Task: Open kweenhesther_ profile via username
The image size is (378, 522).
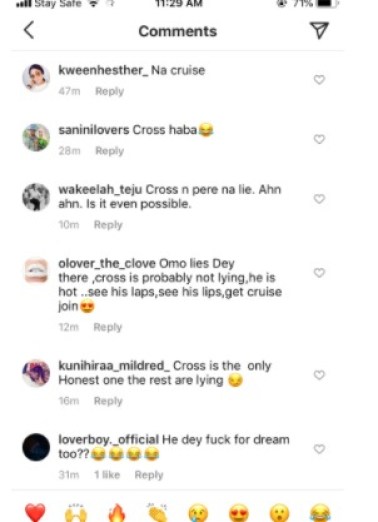Action: pos(103,70)
